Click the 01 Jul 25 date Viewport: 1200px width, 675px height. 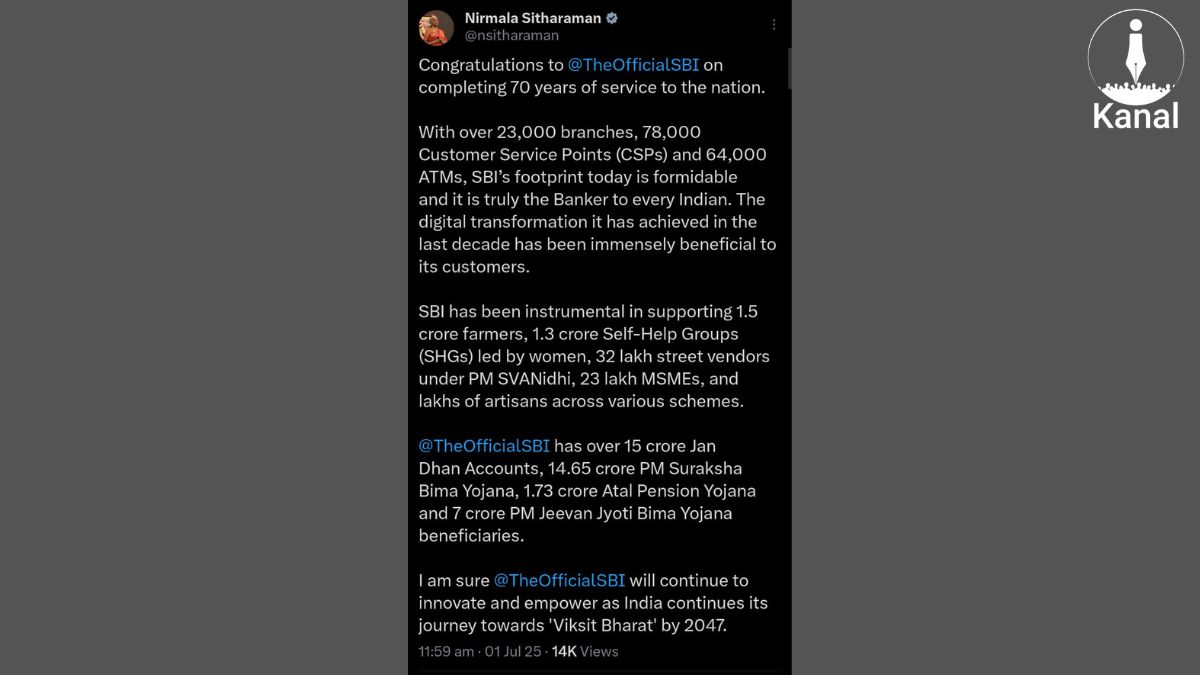tap(513, 651)
